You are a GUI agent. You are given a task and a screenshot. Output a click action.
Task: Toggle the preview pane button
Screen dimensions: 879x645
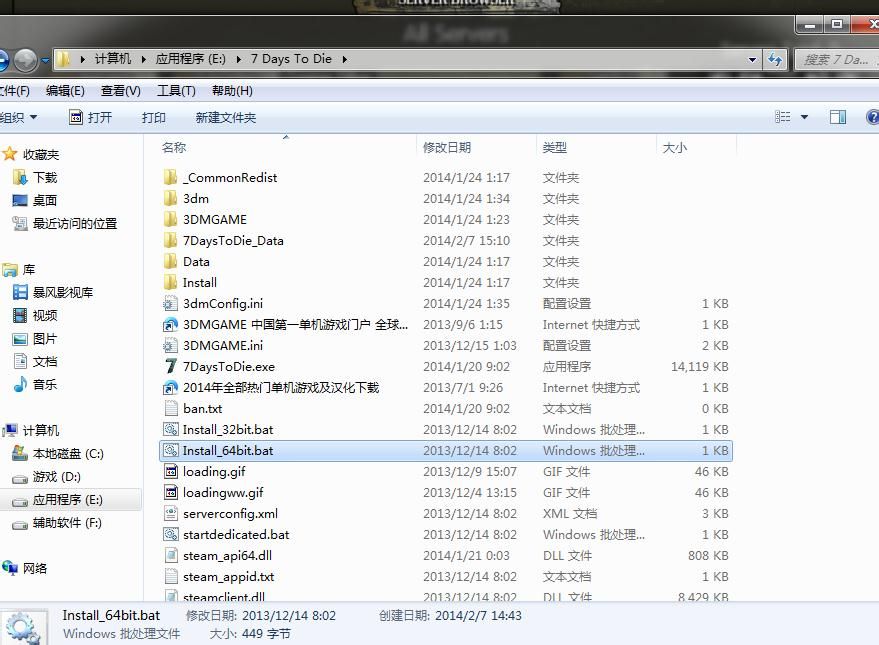tap(838, 117)
